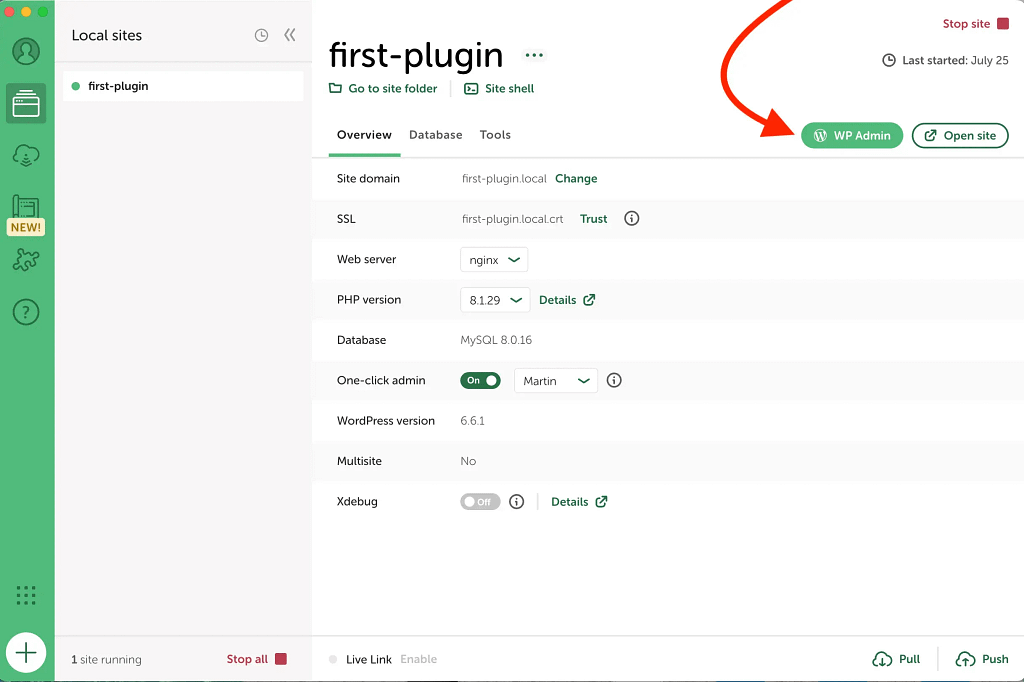This screenshot has height=682, width=1024.
Task: Click the MySQL 8.0.16 value
Action: (x=496, y=340)
